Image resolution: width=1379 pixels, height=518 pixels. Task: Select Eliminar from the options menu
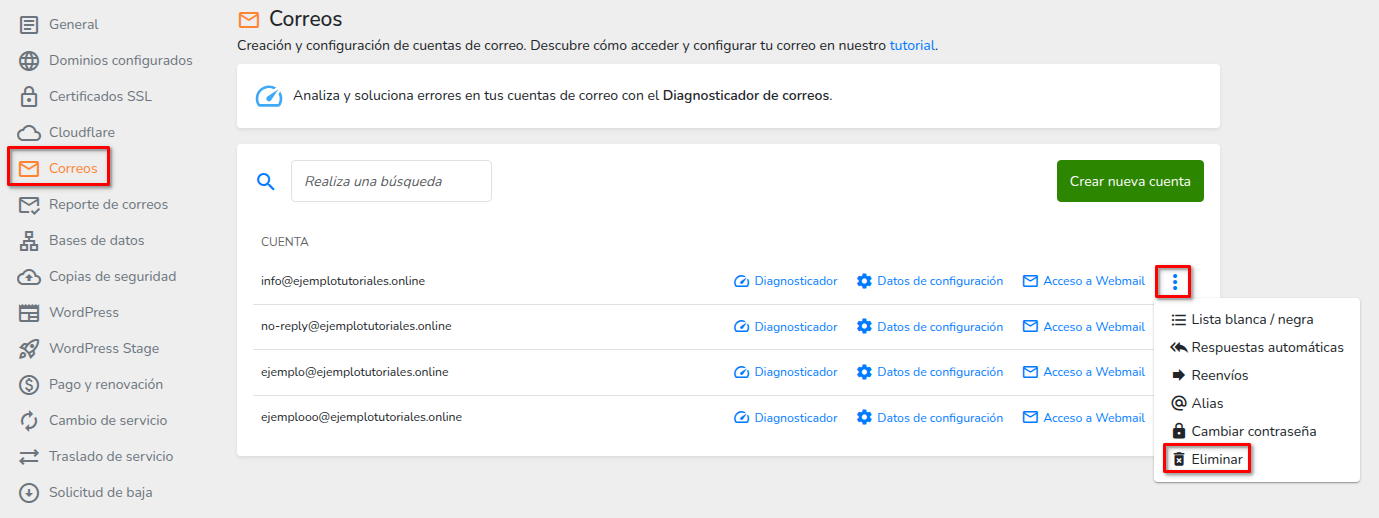coord(1216,460)
